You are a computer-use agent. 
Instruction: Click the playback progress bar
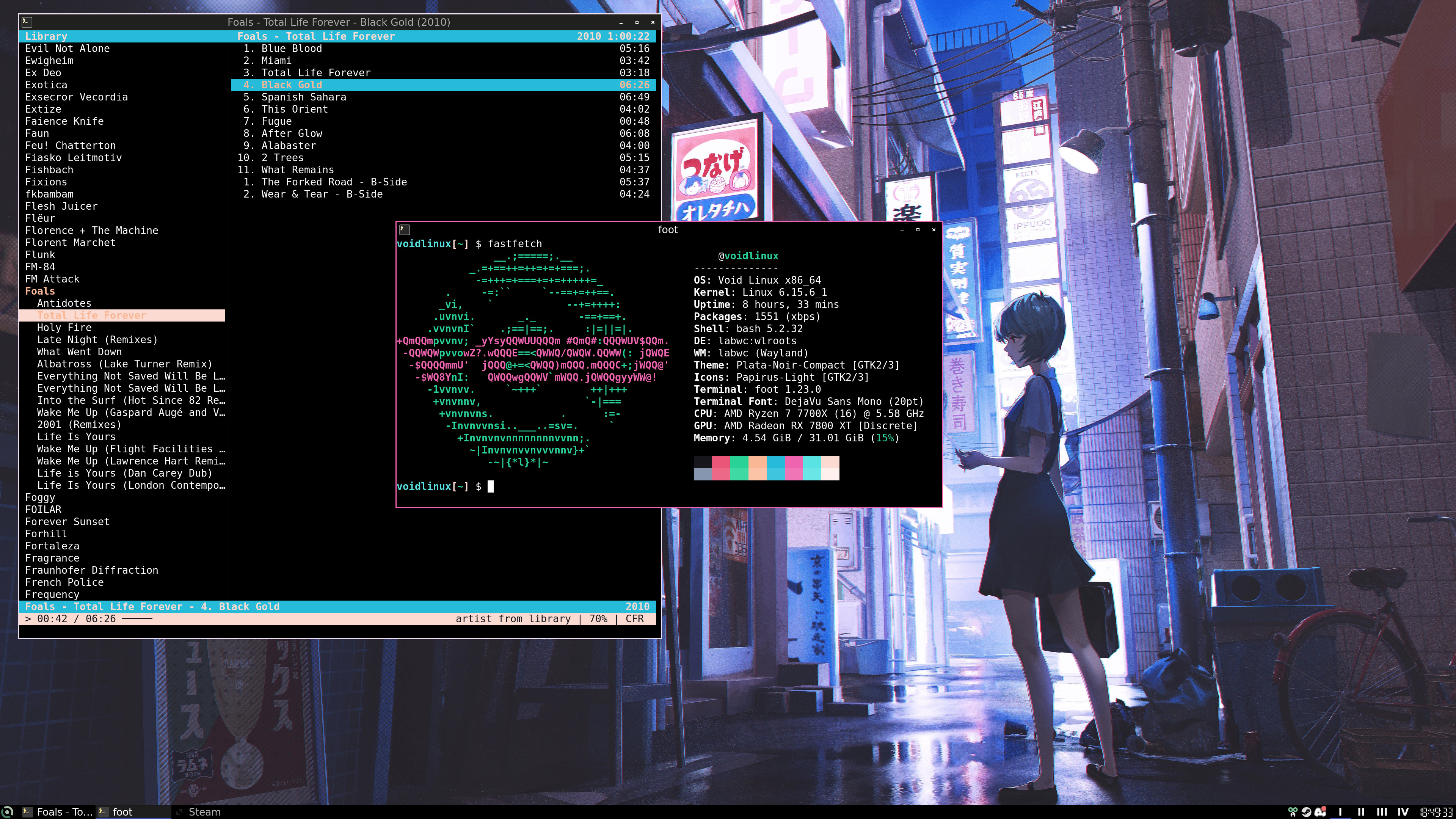point(137,619)
